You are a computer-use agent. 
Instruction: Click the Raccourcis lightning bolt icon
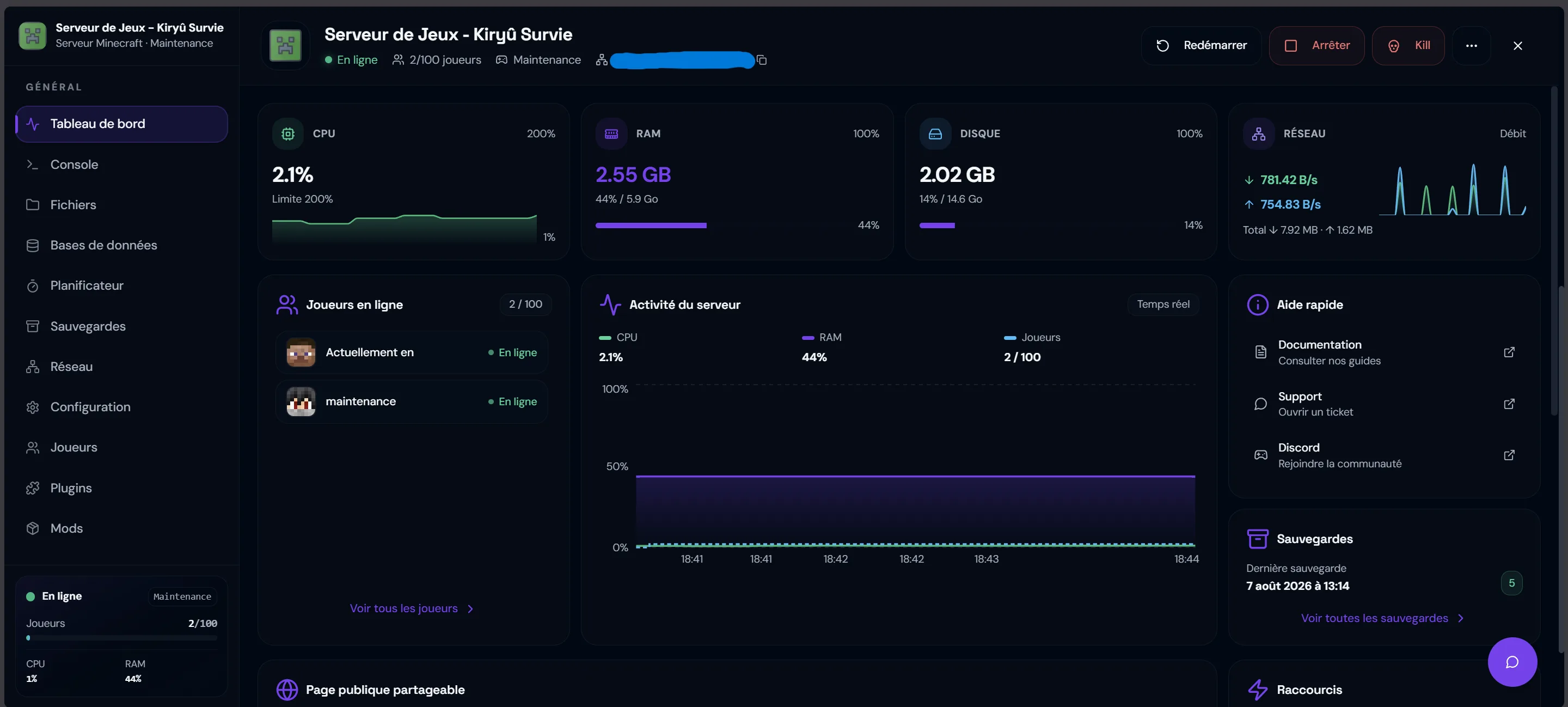(1258, 690)
